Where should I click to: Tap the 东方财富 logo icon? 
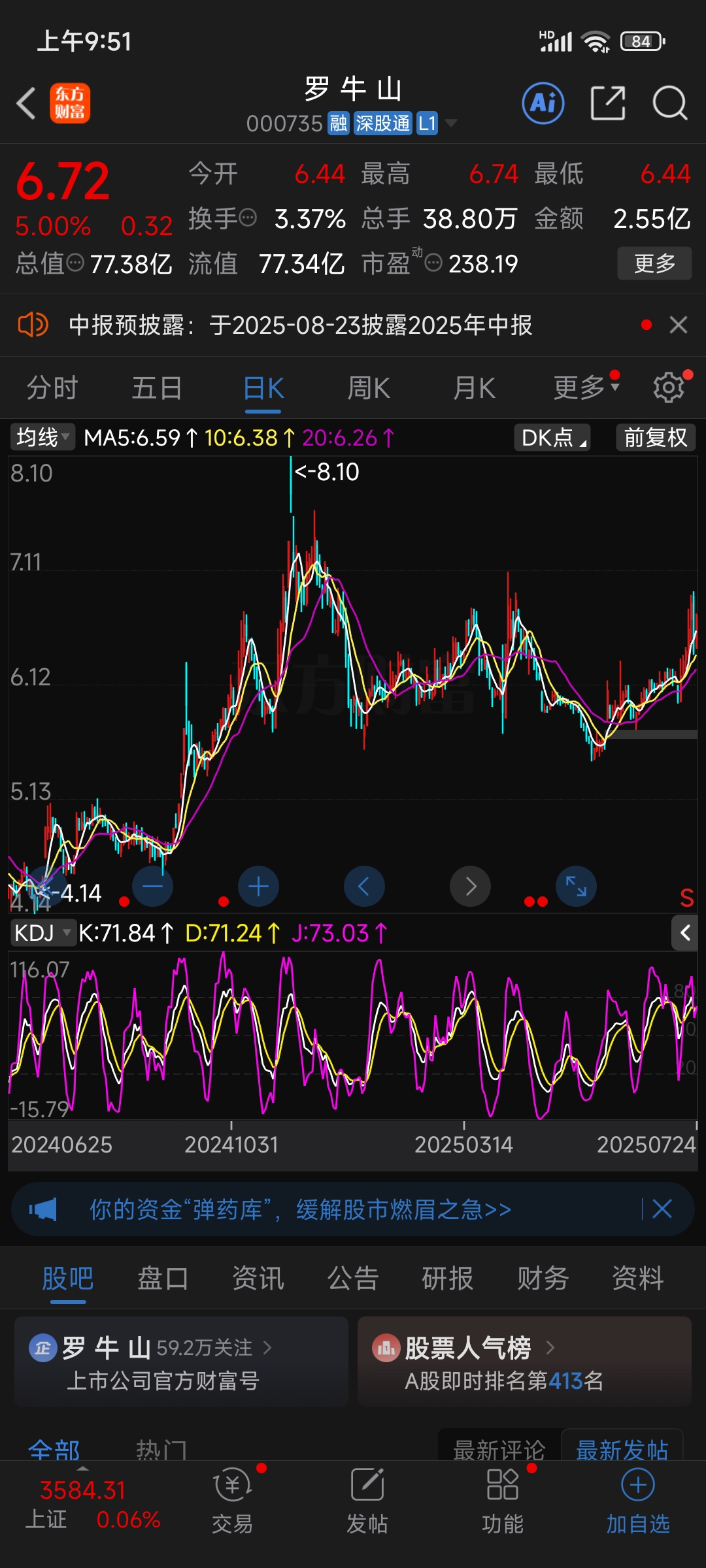(70, 103)
